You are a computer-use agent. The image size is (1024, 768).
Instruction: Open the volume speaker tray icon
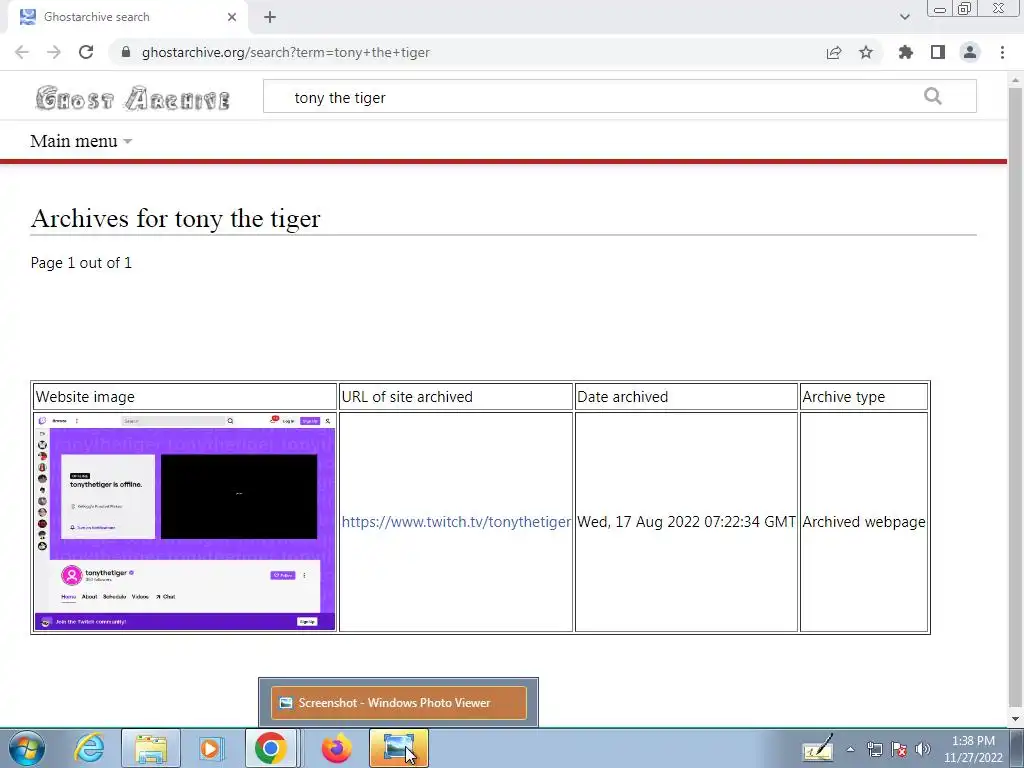(923, 750)
